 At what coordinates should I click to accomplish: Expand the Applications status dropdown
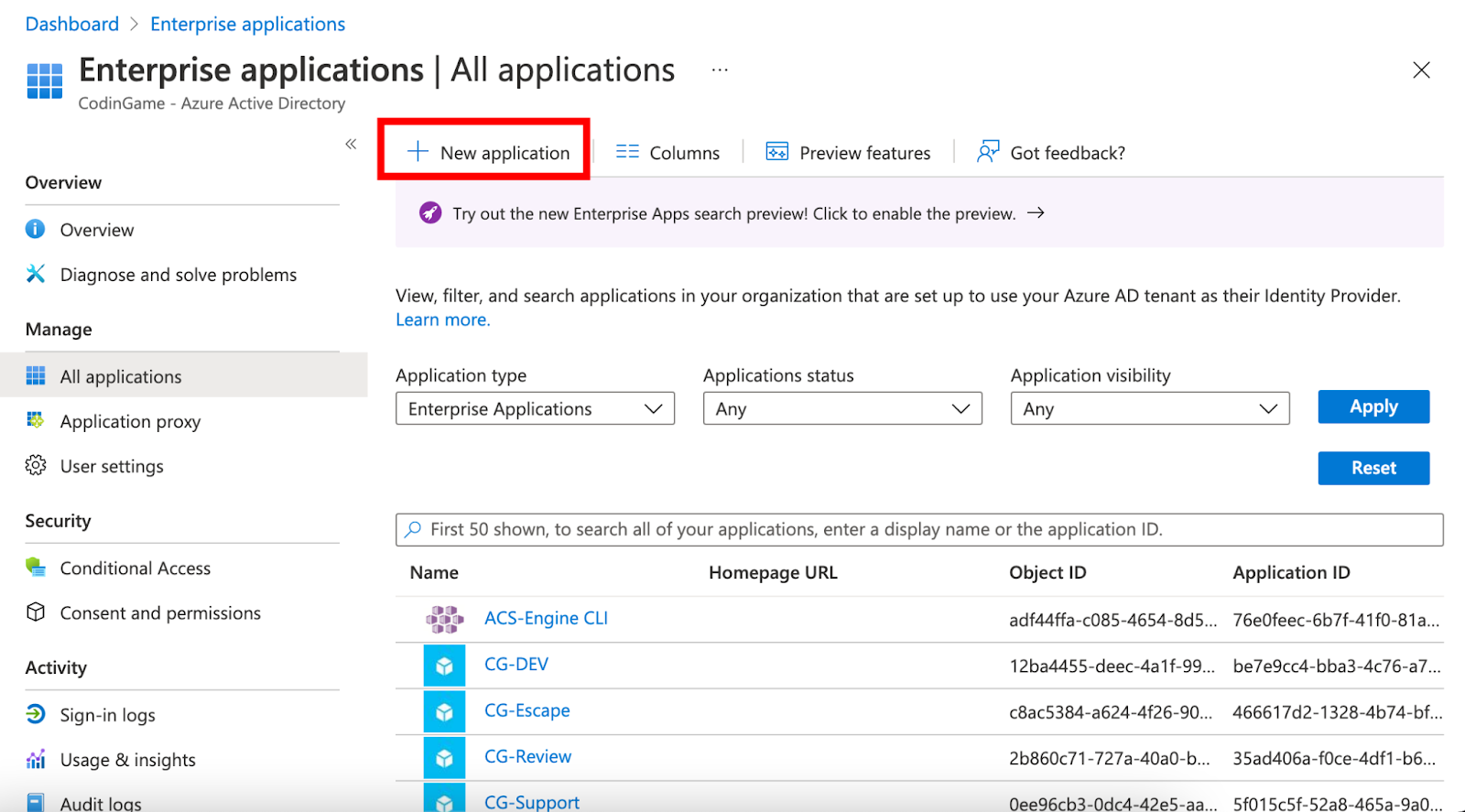(x=842, y=409)
